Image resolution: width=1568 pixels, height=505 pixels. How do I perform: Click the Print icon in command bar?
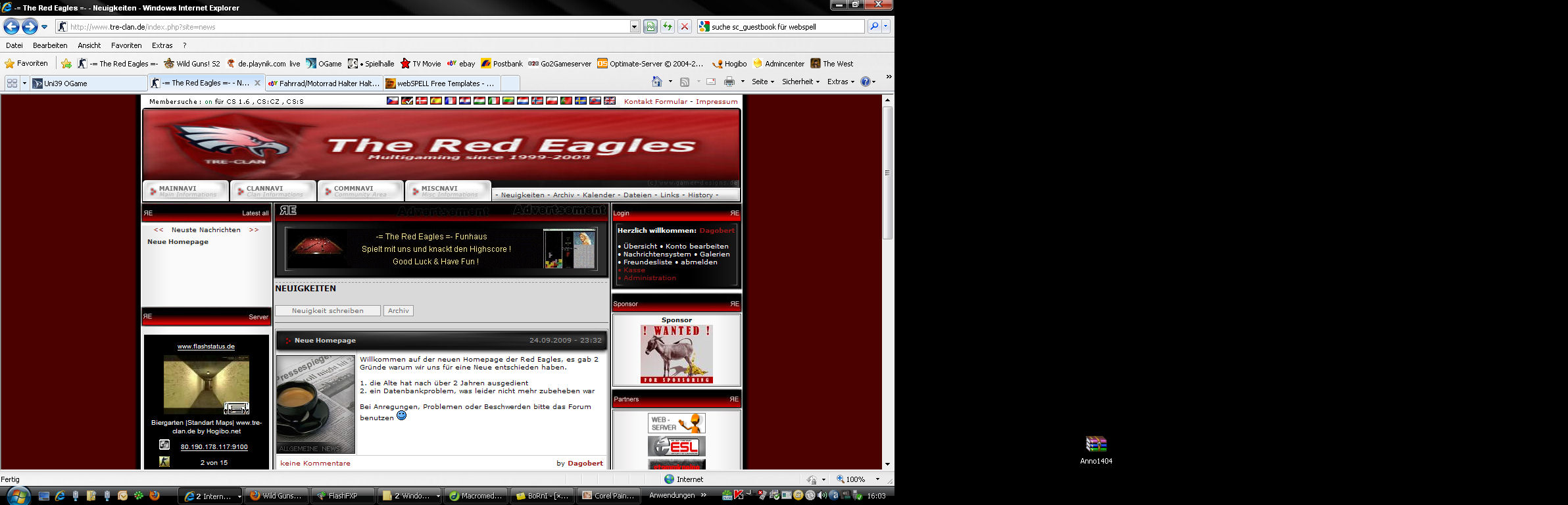point(729,82)
